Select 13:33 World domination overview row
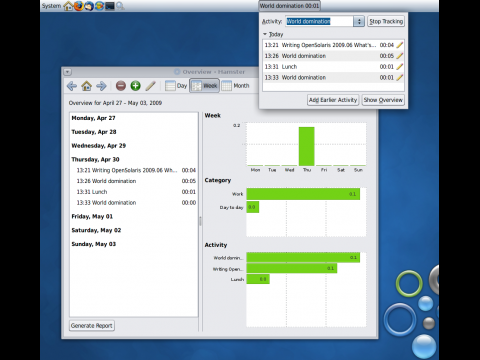480x360 pixels. click(x=134, y=203)
